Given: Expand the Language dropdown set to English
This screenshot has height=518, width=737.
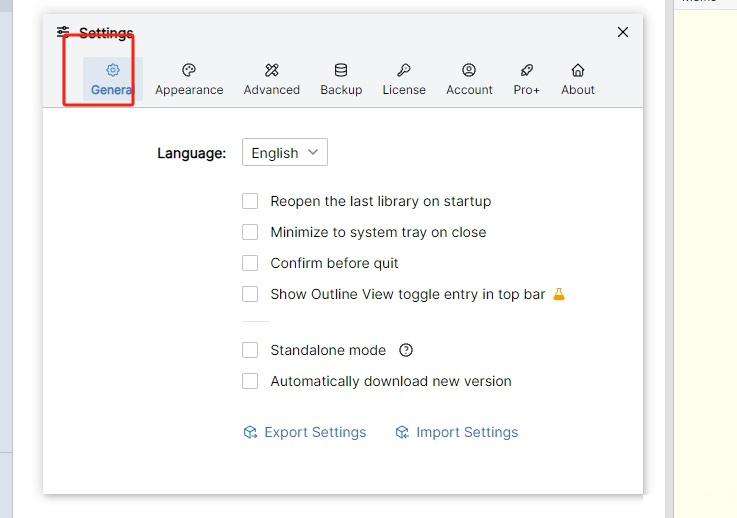Looking at the screenshot, I should 285,153.
